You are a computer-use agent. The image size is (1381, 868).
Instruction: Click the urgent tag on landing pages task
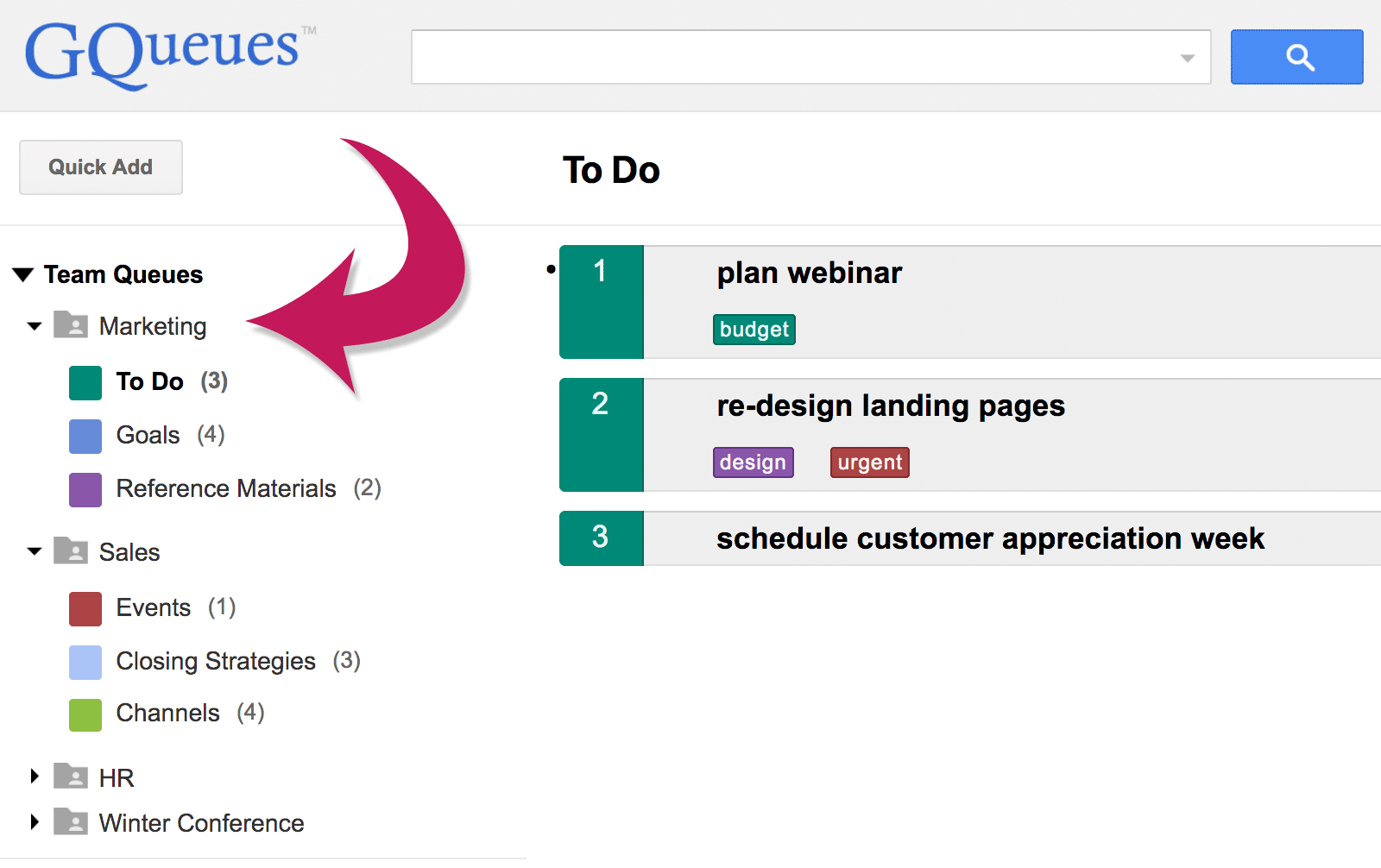pyautogui.click(x=869, y=462)
